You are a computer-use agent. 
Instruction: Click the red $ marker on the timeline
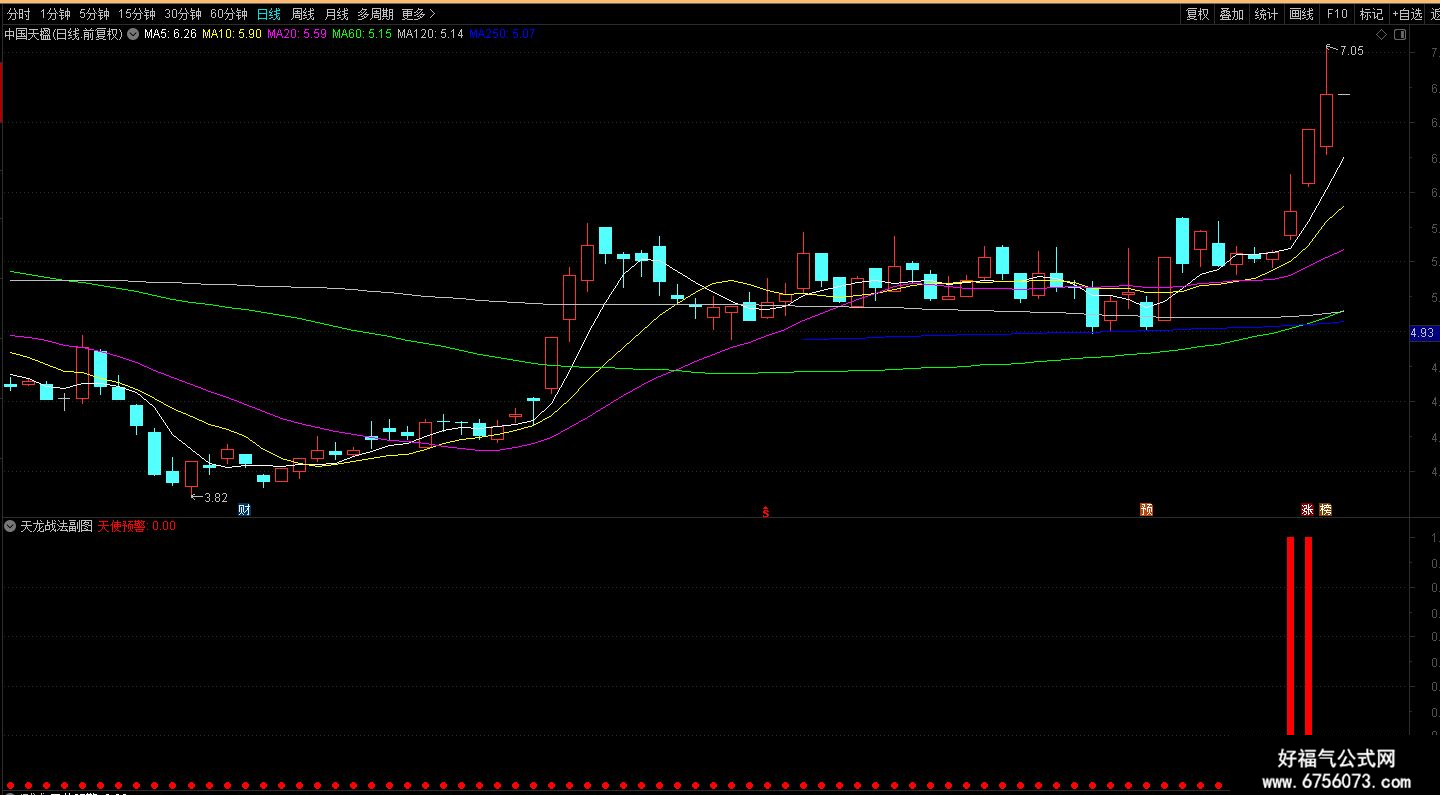[x=766, y=511]
